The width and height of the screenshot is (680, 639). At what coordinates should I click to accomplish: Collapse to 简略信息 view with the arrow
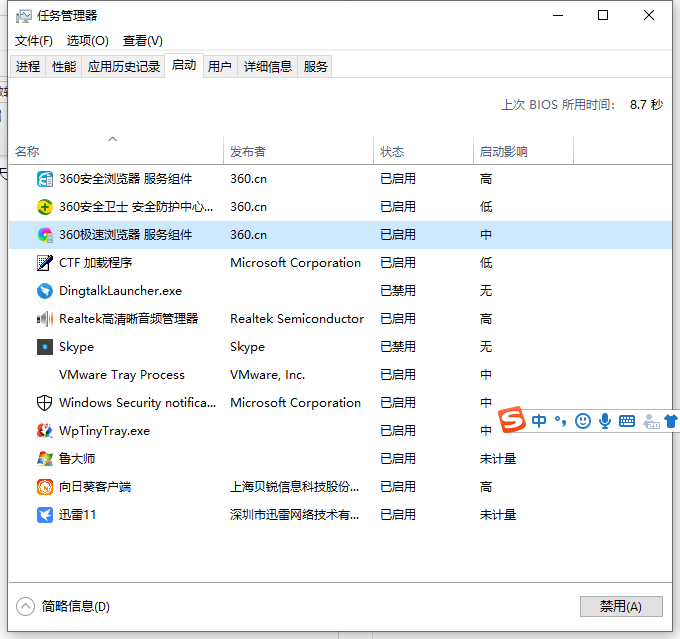[26, 606]
